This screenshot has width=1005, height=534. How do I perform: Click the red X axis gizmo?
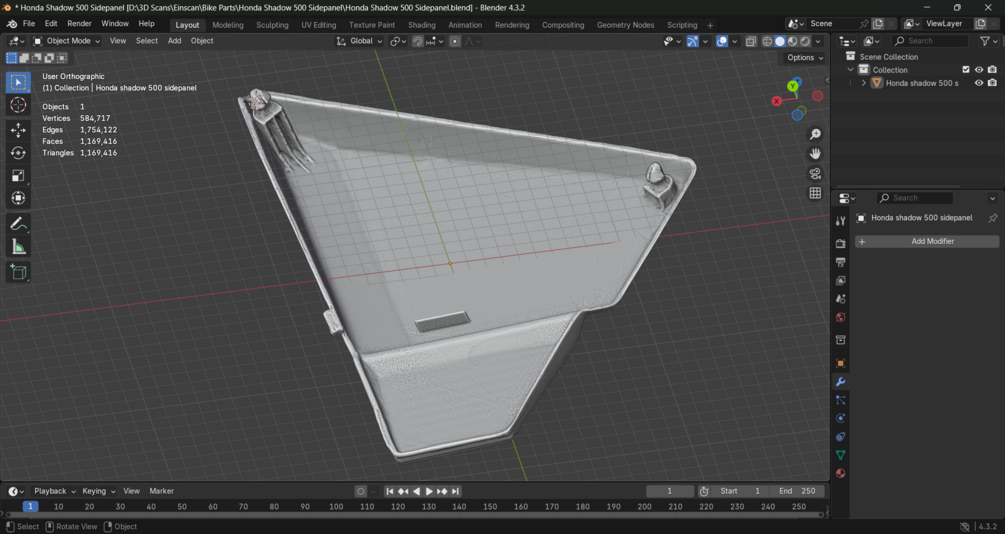pos(777,101)
